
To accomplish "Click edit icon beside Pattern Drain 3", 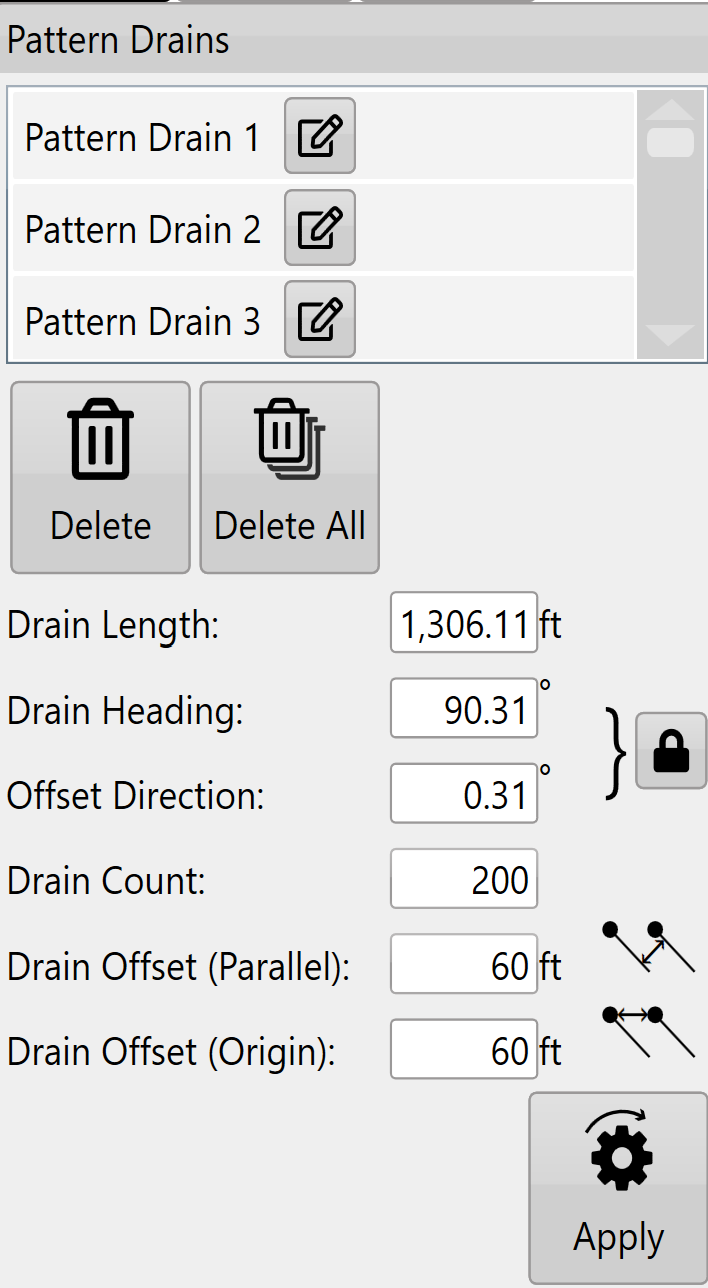I will tap(320, 320).
